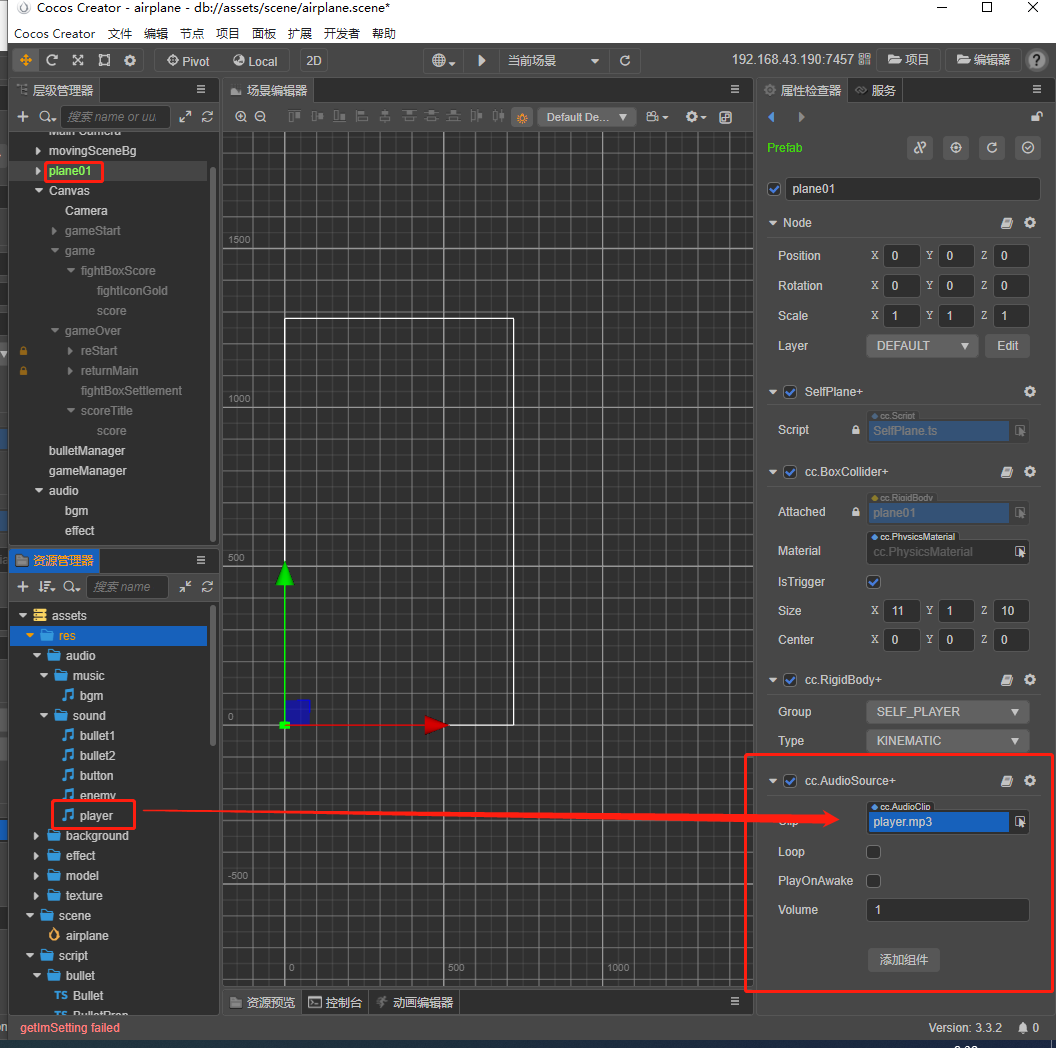Open the help question mark icon

click(1036, 61)
